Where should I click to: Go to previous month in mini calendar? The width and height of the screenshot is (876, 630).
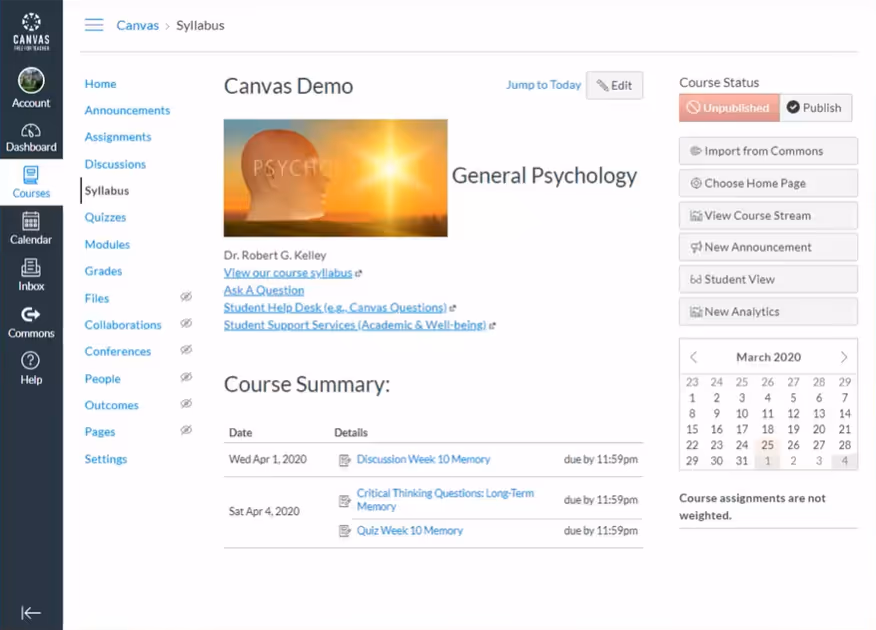(x=694, y=357)
